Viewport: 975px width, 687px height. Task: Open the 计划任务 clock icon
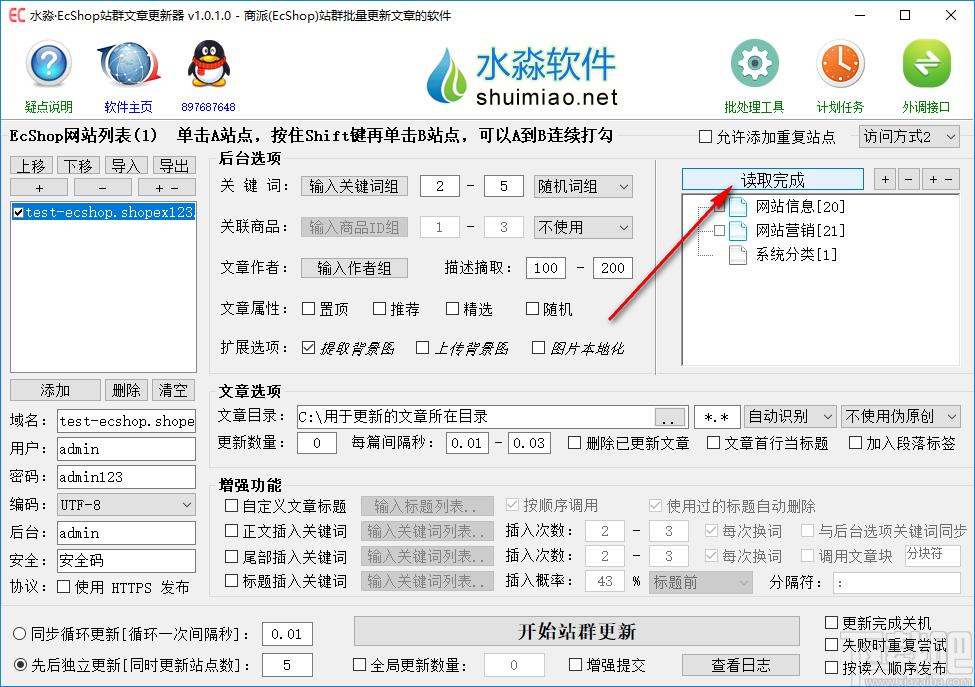[840, 63]
